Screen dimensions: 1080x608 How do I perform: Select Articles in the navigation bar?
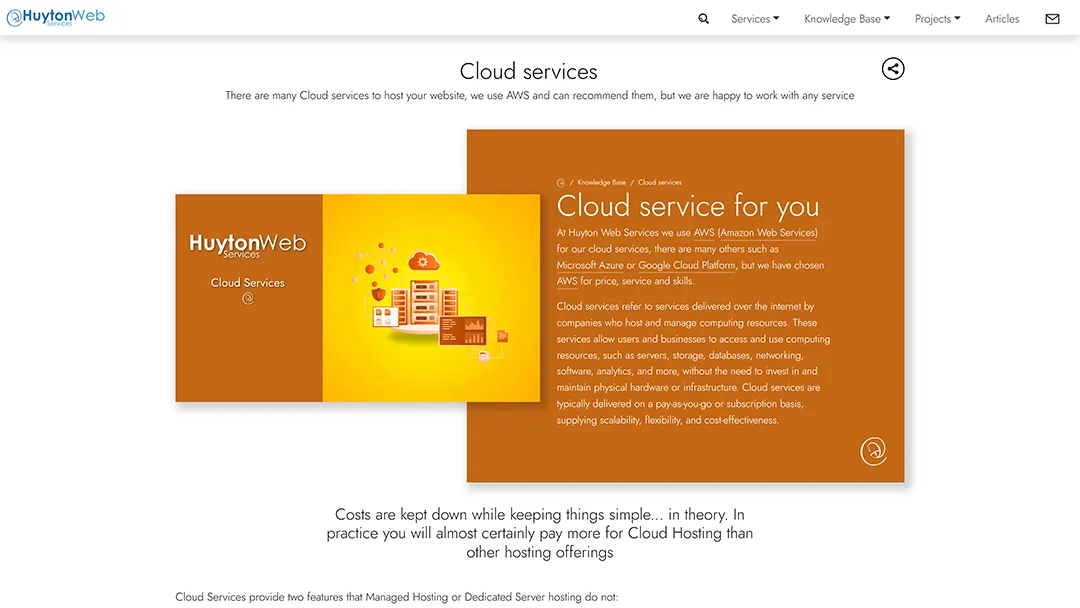1002,18
